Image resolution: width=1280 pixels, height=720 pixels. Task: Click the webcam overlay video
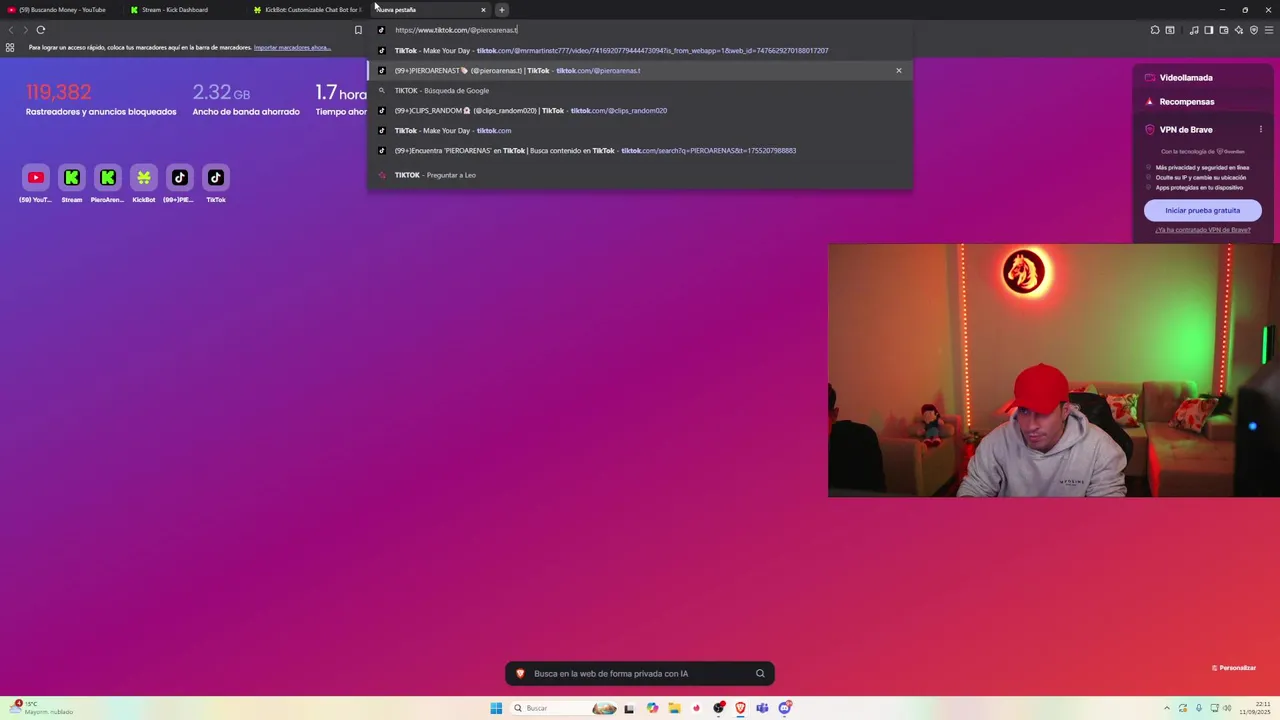click(x=1053, y=370)
